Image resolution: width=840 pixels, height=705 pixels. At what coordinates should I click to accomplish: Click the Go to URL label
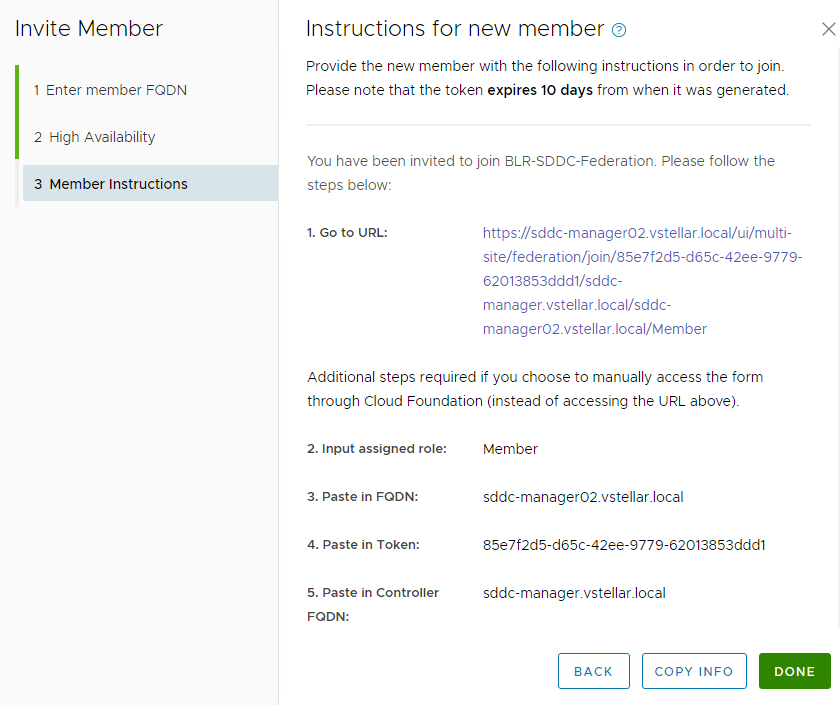347,233
